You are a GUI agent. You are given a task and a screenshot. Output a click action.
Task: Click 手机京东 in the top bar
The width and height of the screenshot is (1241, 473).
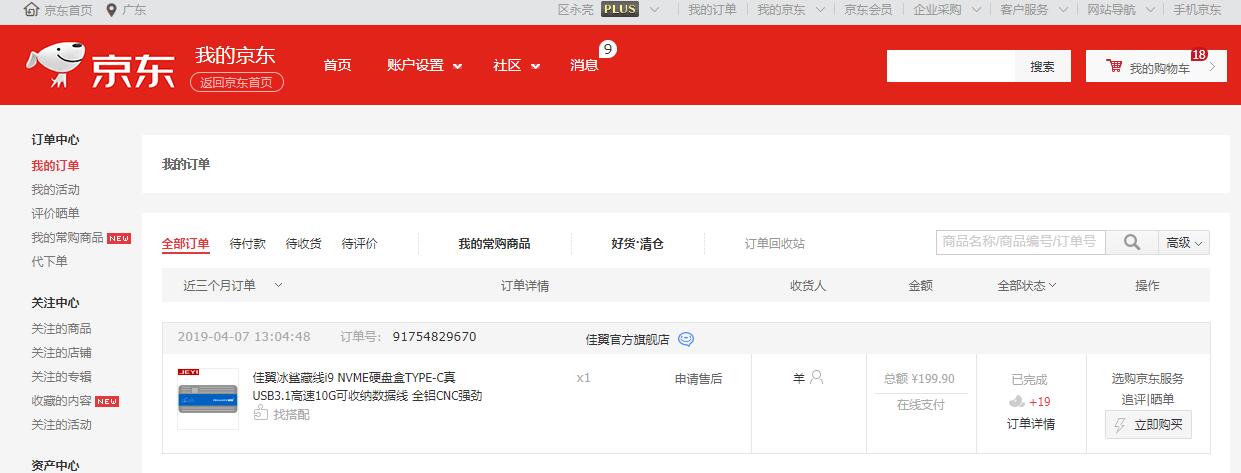pyautogui.click(x=1197, y=10)
